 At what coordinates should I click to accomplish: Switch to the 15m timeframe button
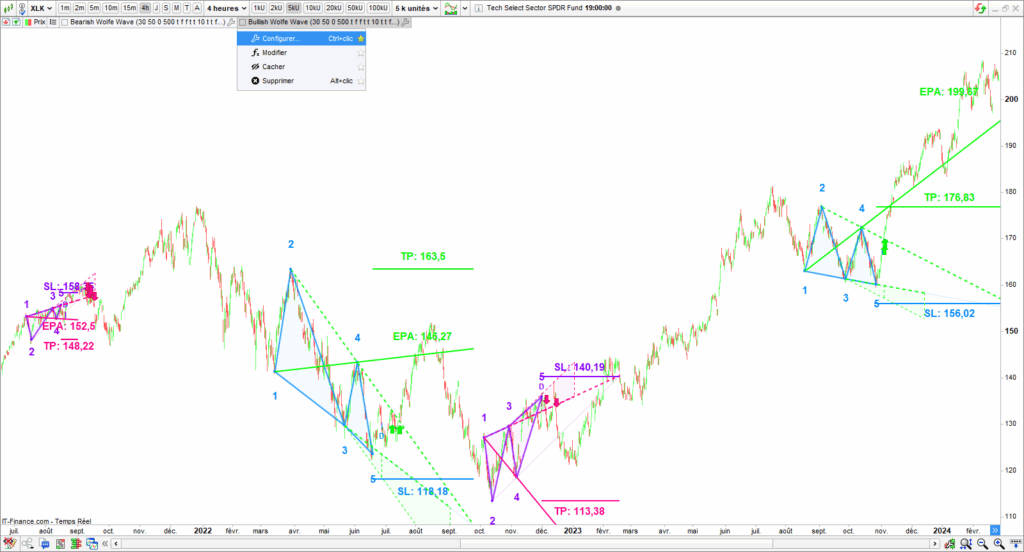click(x=129, y=7)
